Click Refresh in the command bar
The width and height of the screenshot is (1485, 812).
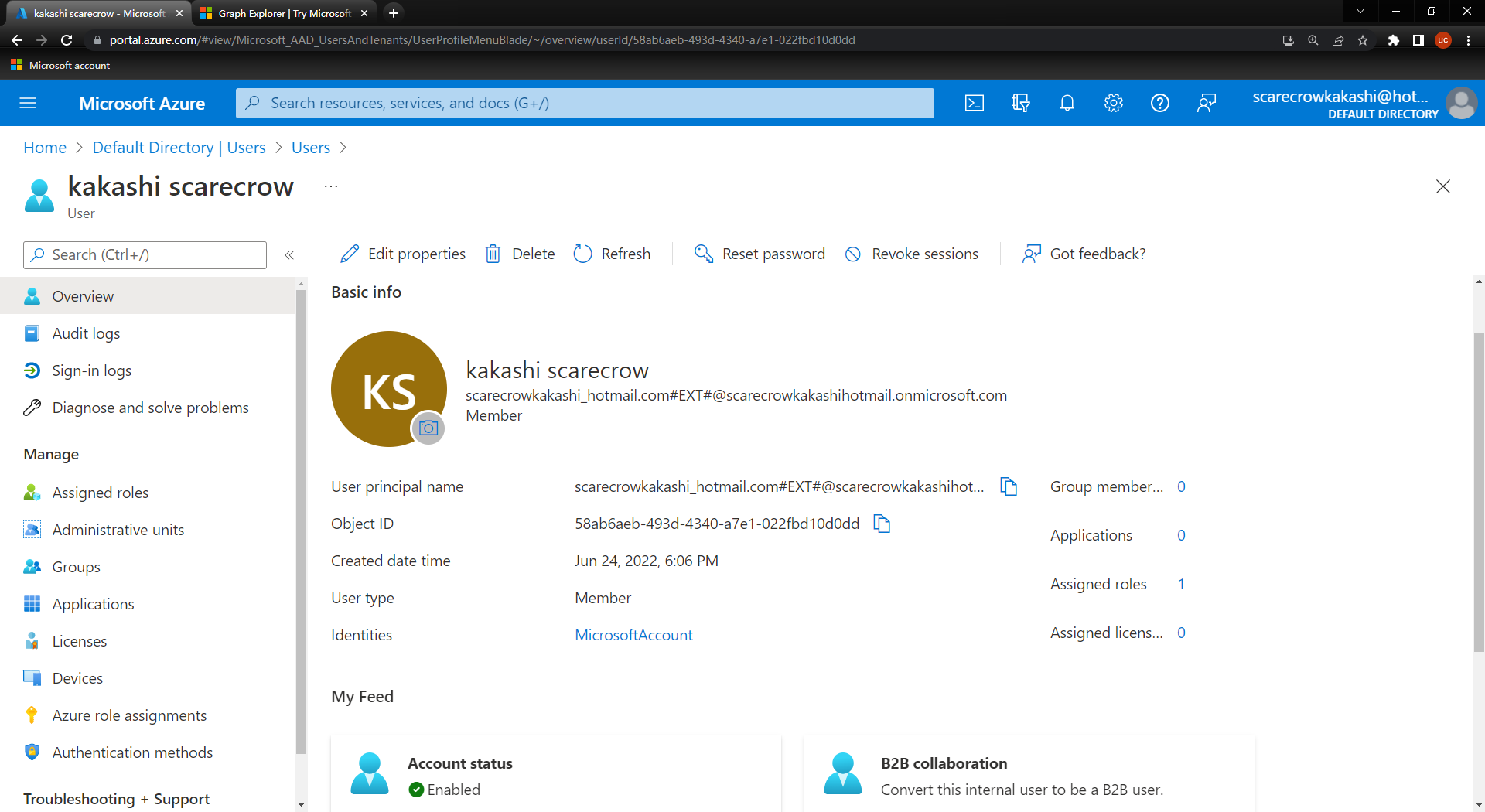coord(613,254)
